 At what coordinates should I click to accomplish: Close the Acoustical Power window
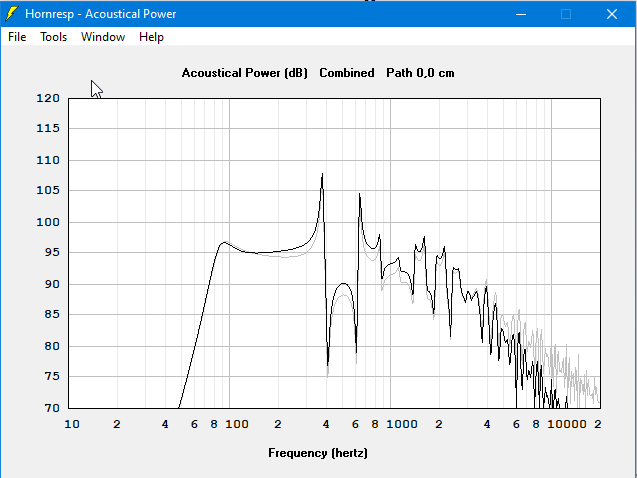click(x=611, y=14)
